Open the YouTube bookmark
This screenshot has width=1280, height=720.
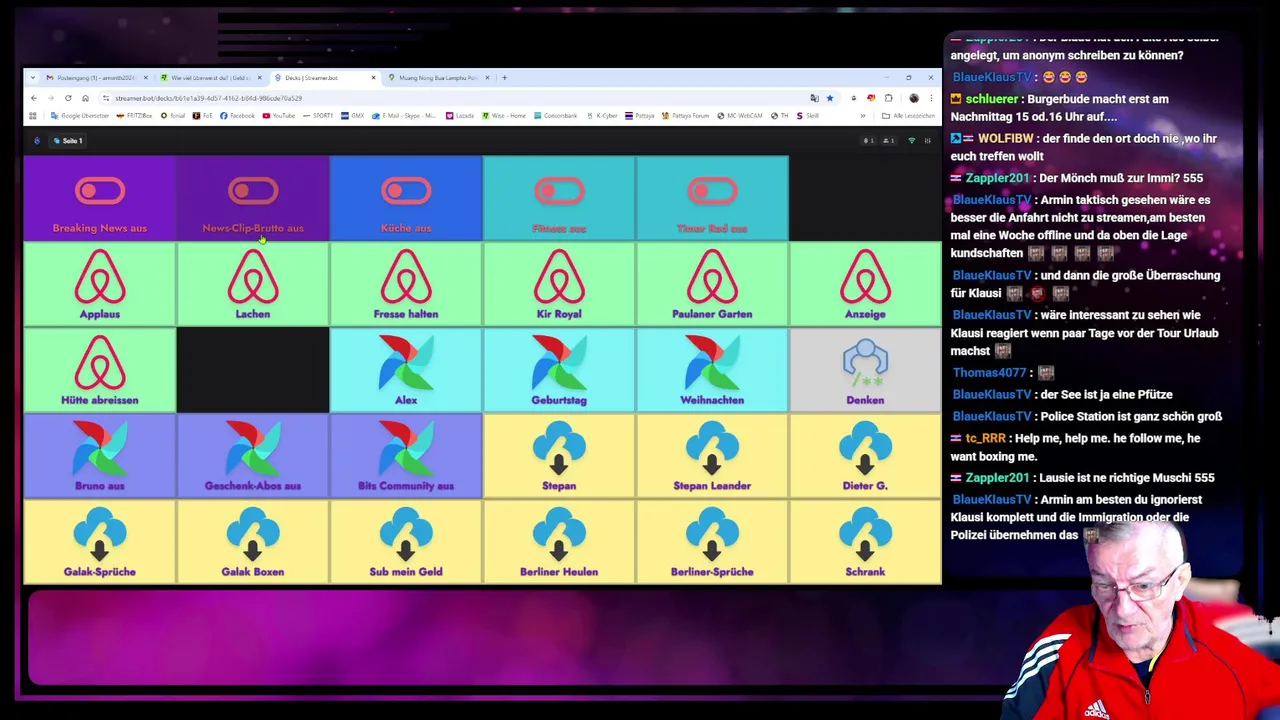279,116
